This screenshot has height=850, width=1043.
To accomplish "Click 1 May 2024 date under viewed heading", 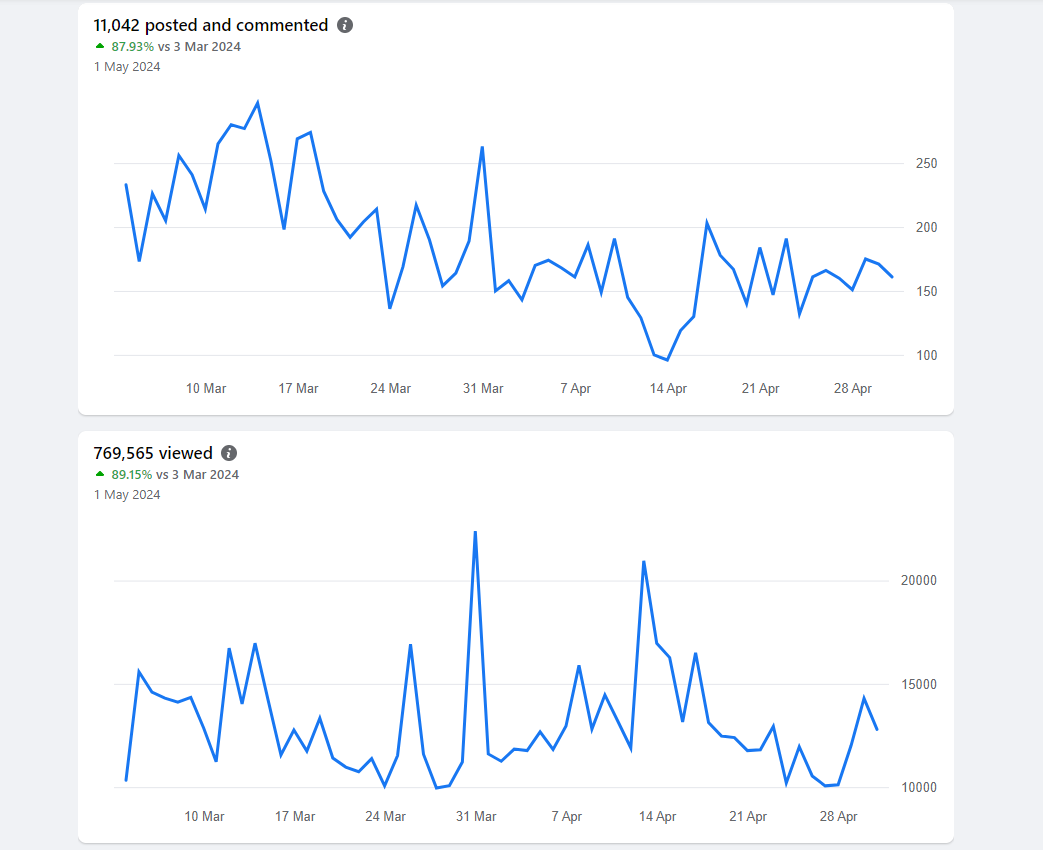I will (127, 495).
